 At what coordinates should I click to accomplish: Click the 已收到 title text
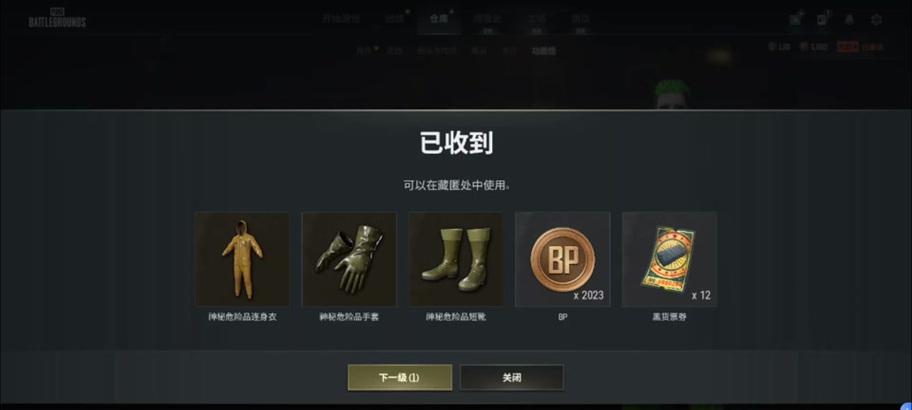pyautogui.click(x=457, y=143)
